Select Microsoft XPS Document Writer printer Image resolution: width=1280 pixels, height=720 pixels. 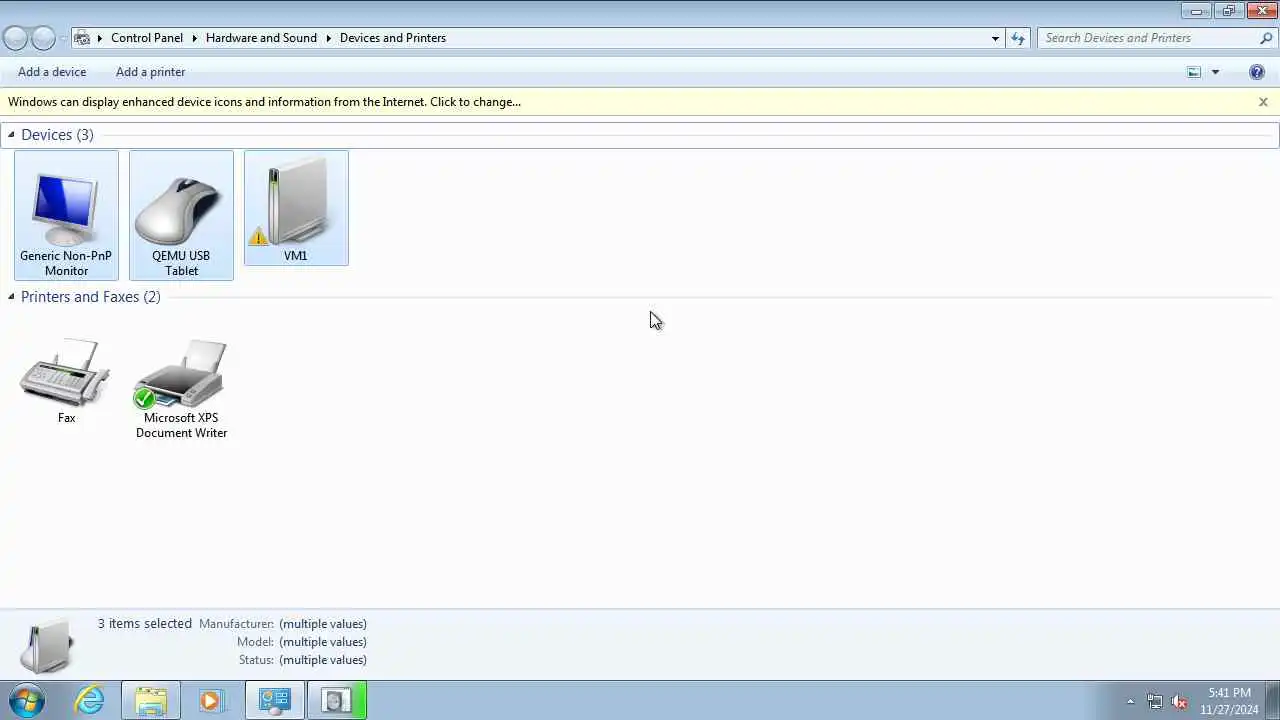(181, 388)
